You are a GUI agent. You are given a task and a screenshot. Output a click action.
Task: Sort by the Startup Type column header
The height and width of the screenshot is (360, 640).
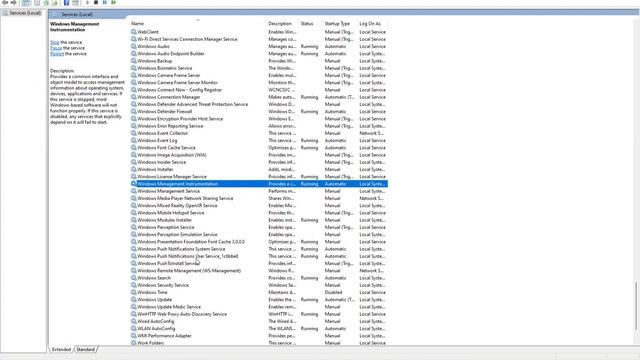click(x=337, y=24)
